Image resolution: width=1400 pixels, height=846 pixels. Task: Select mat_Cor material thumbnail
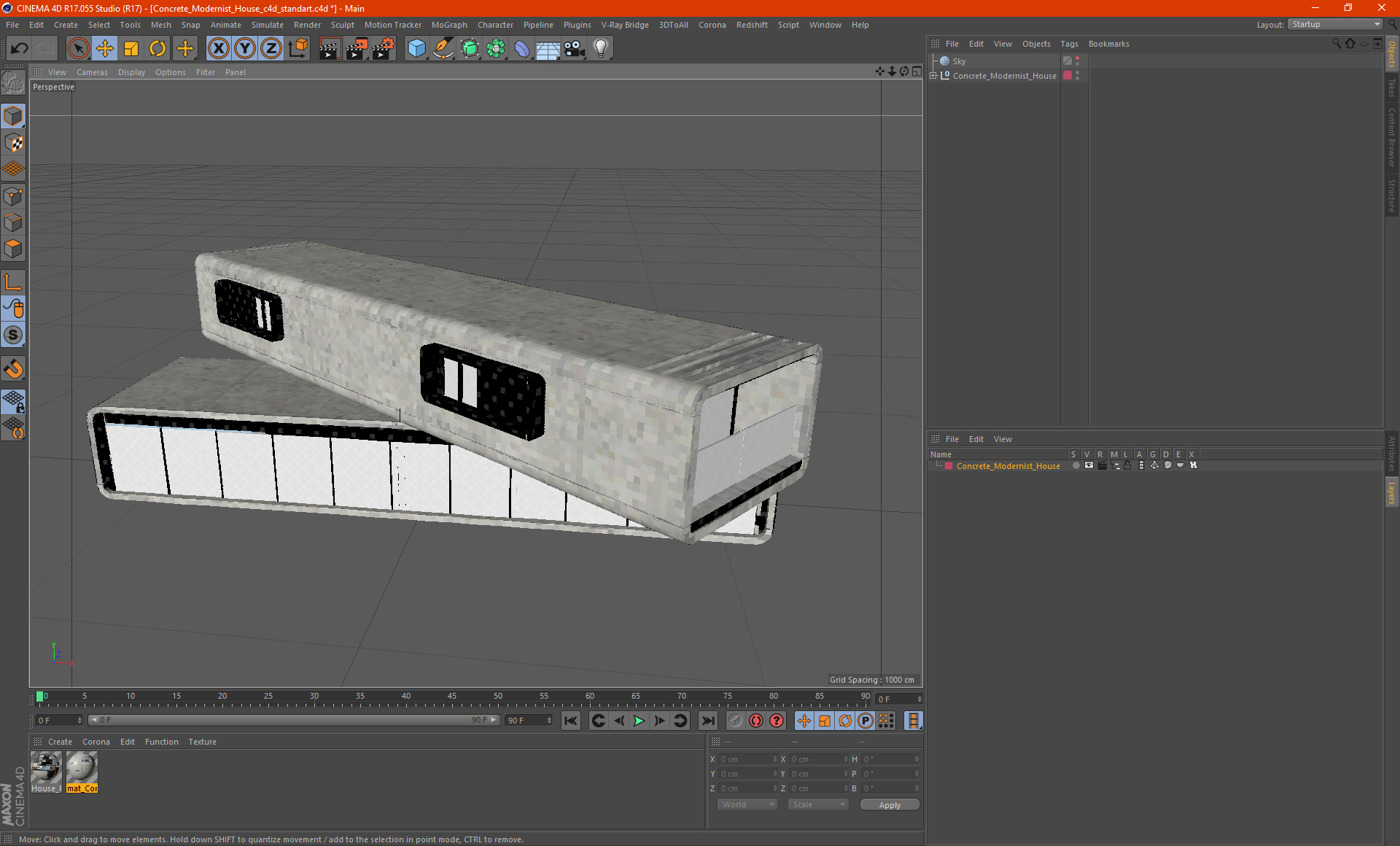(82, 772)
